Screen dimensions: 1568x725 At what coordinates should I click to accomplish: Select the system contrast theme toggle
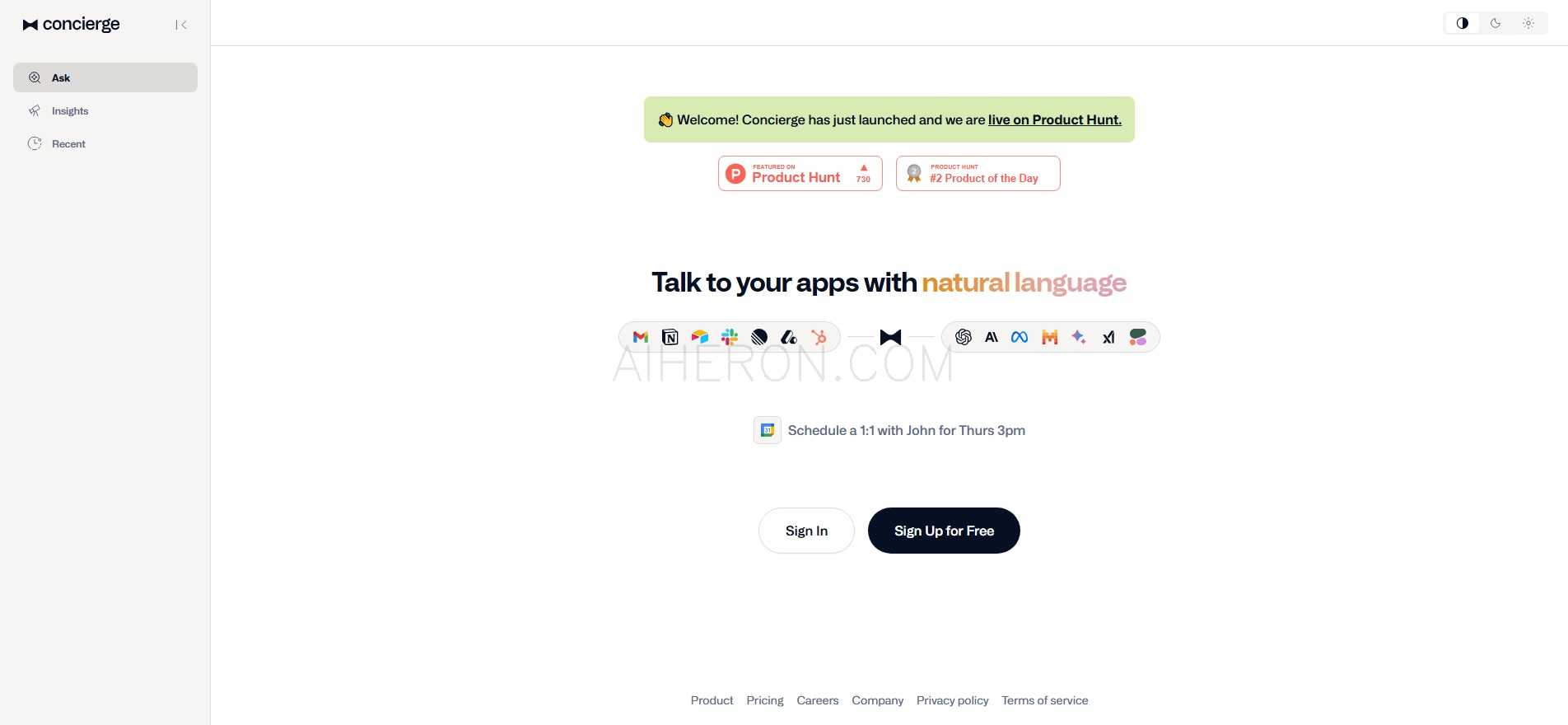(1463, 23)
